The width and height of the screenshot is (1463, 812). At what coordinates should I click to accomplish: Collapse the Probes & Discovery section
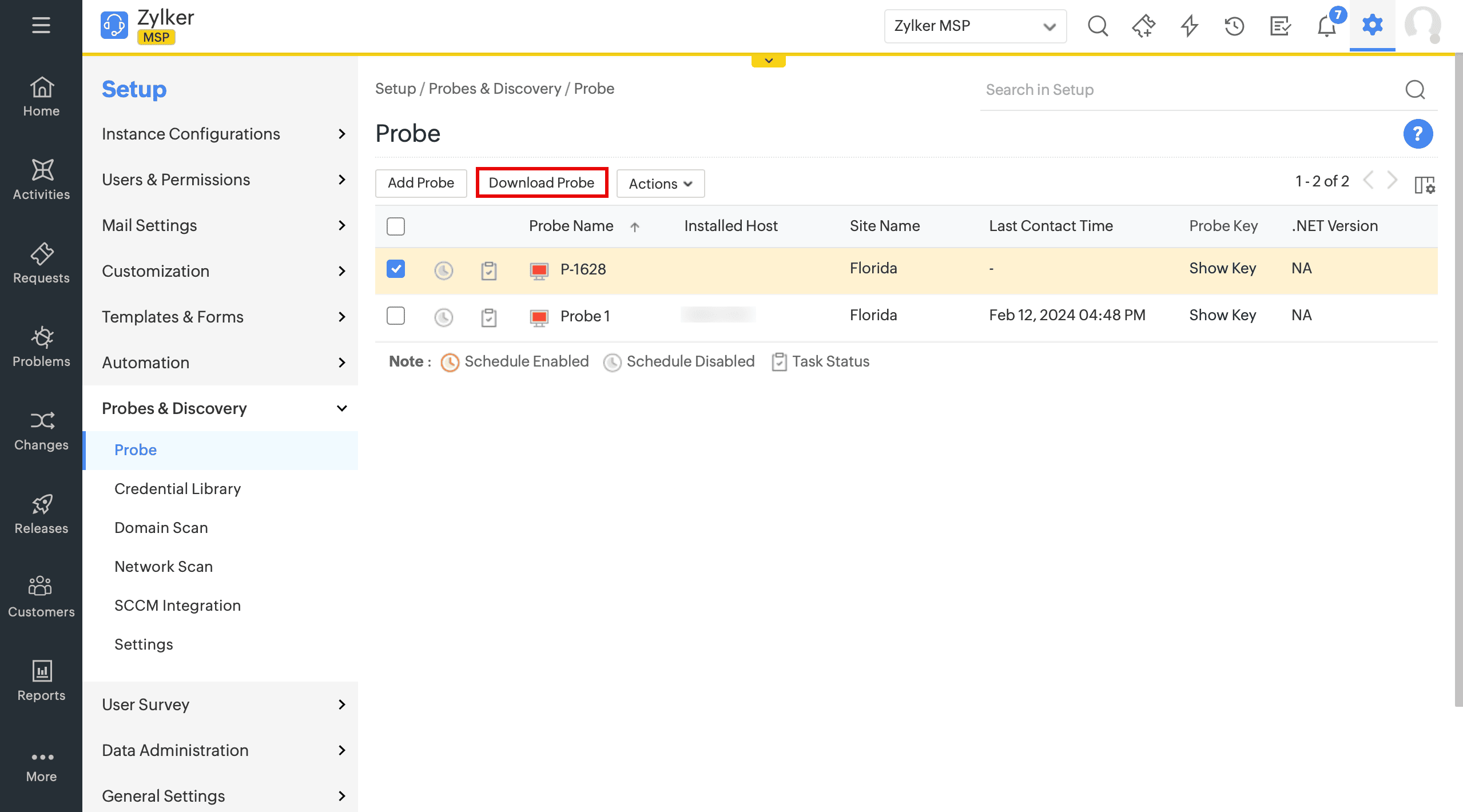341,408
